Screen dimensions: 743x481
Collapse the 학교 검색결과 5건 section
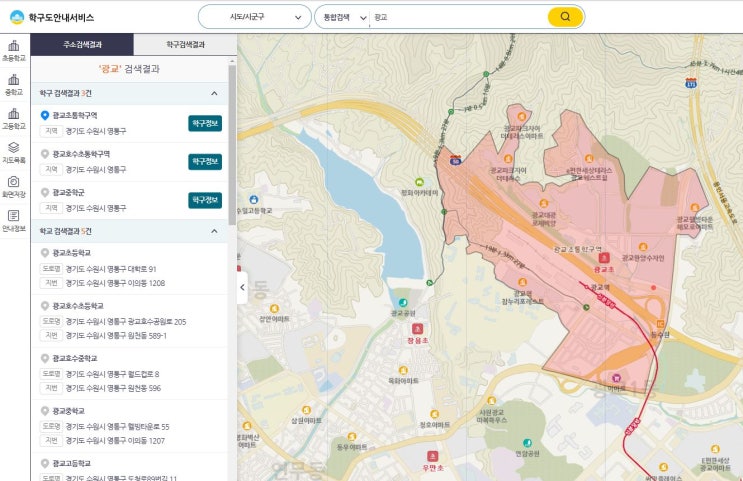[x=214, y=231]
